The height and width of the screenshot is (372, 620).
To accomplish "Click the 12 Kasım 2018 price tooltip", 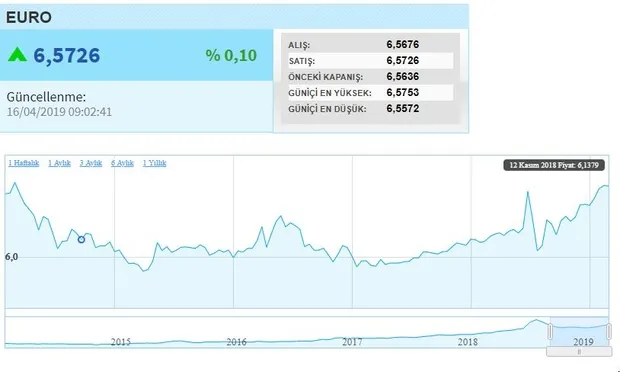I will coord(554,165).
